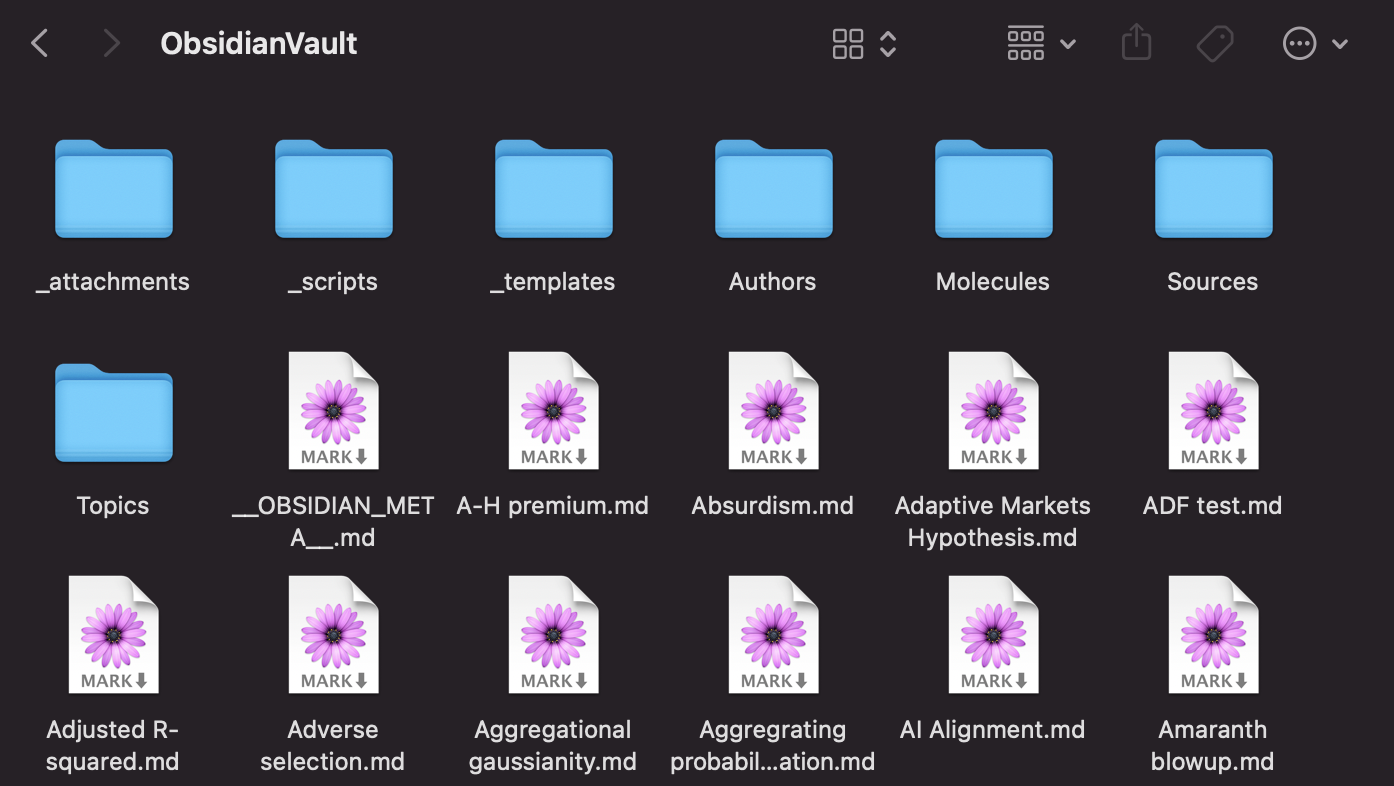Click the "AI Alignment.md" file name
The image size is (1394, 786).
pyautogui.click(x=993, y=730)
